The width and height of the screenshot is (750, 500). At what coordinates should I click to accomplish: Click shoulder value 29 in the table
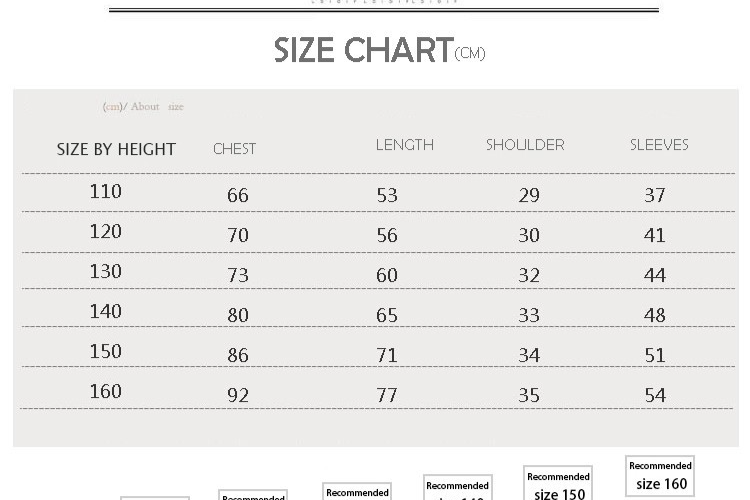pyautogui.click(x=529, y=195)
